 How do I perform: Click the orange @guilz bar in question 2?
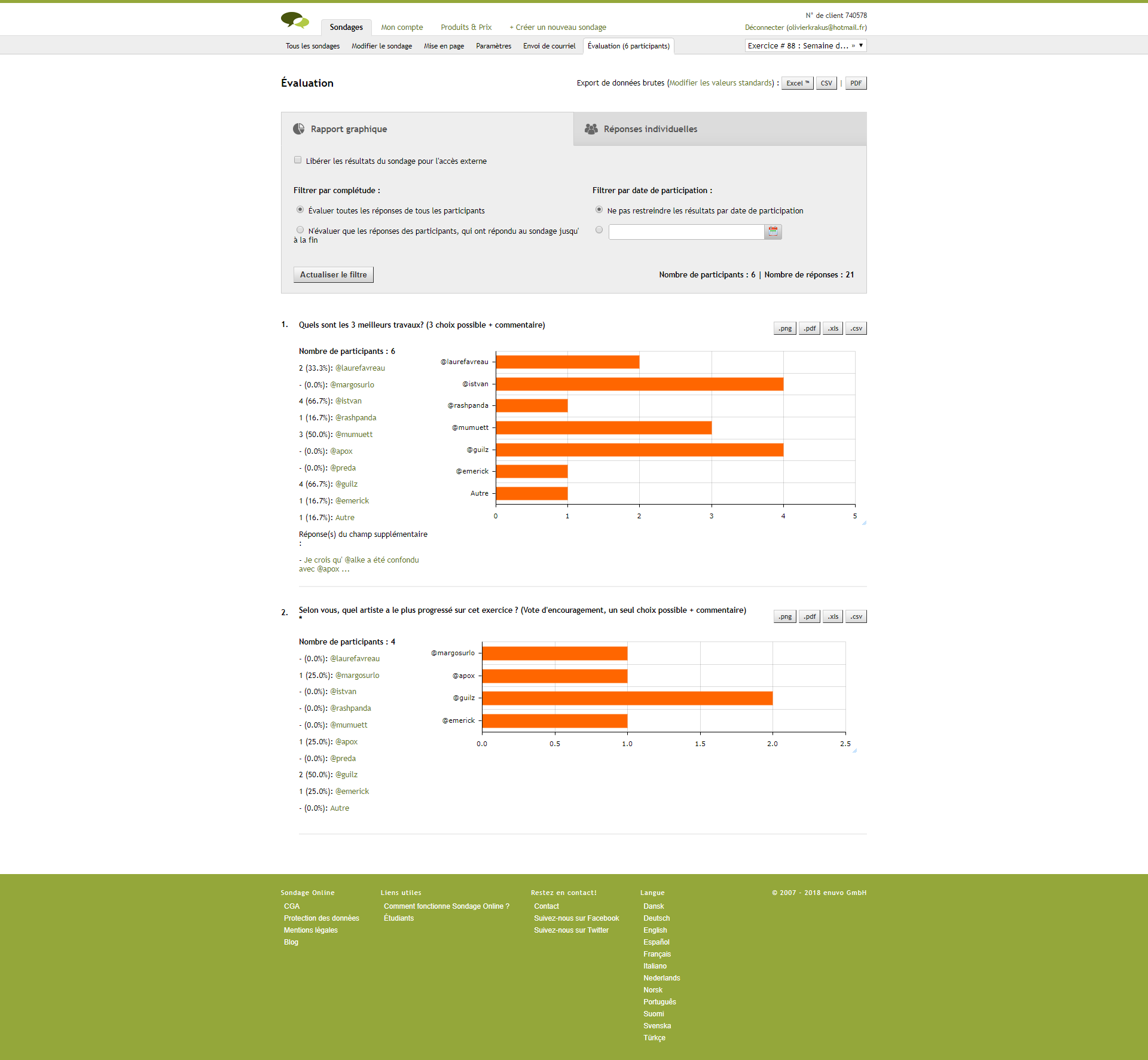coord(627,698)
